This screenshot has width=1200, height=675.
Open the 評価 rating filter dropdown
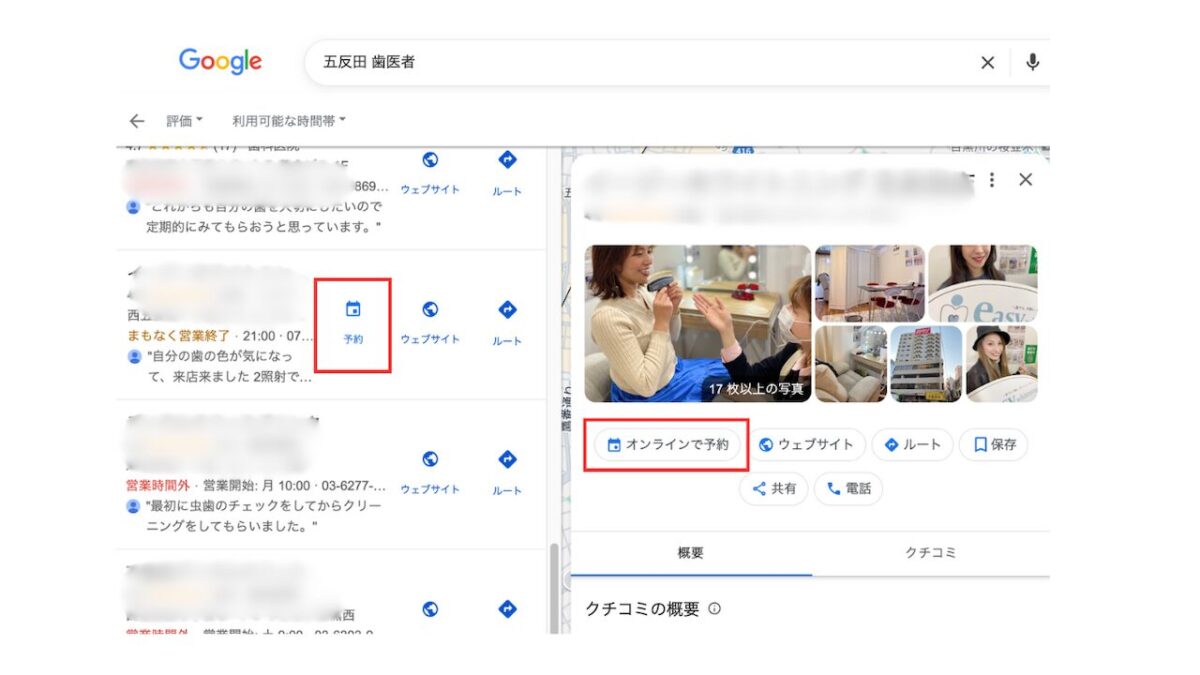[x=184, y=121]
